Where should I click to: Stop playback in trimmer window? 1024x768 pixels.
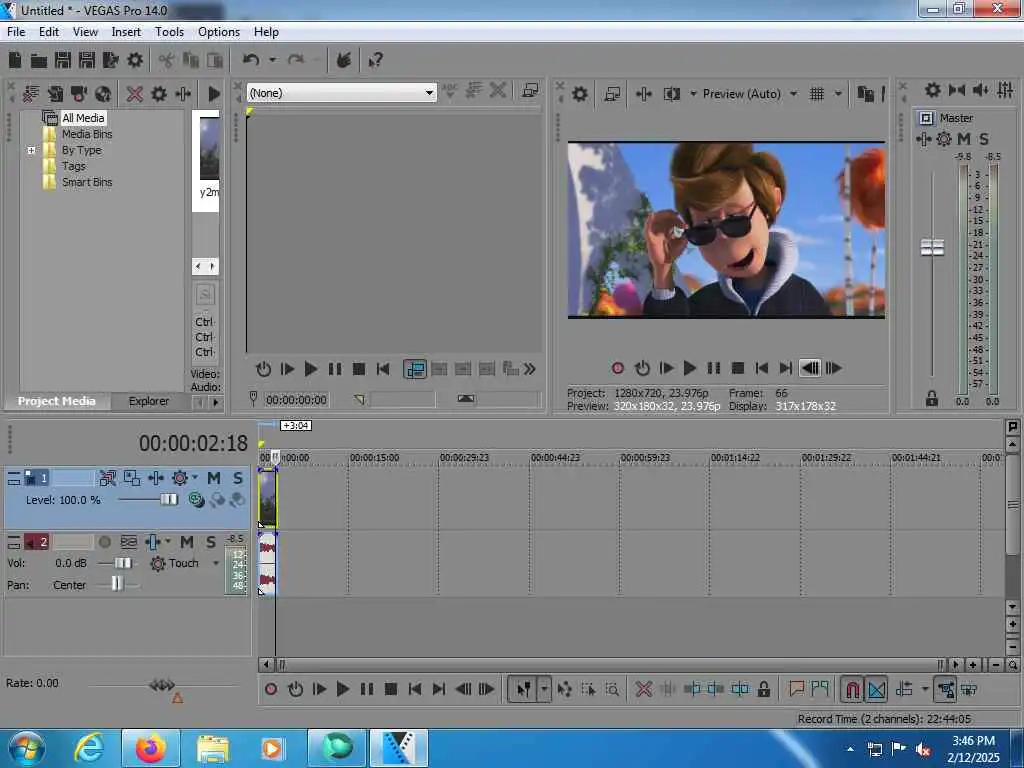click(359, 369)
